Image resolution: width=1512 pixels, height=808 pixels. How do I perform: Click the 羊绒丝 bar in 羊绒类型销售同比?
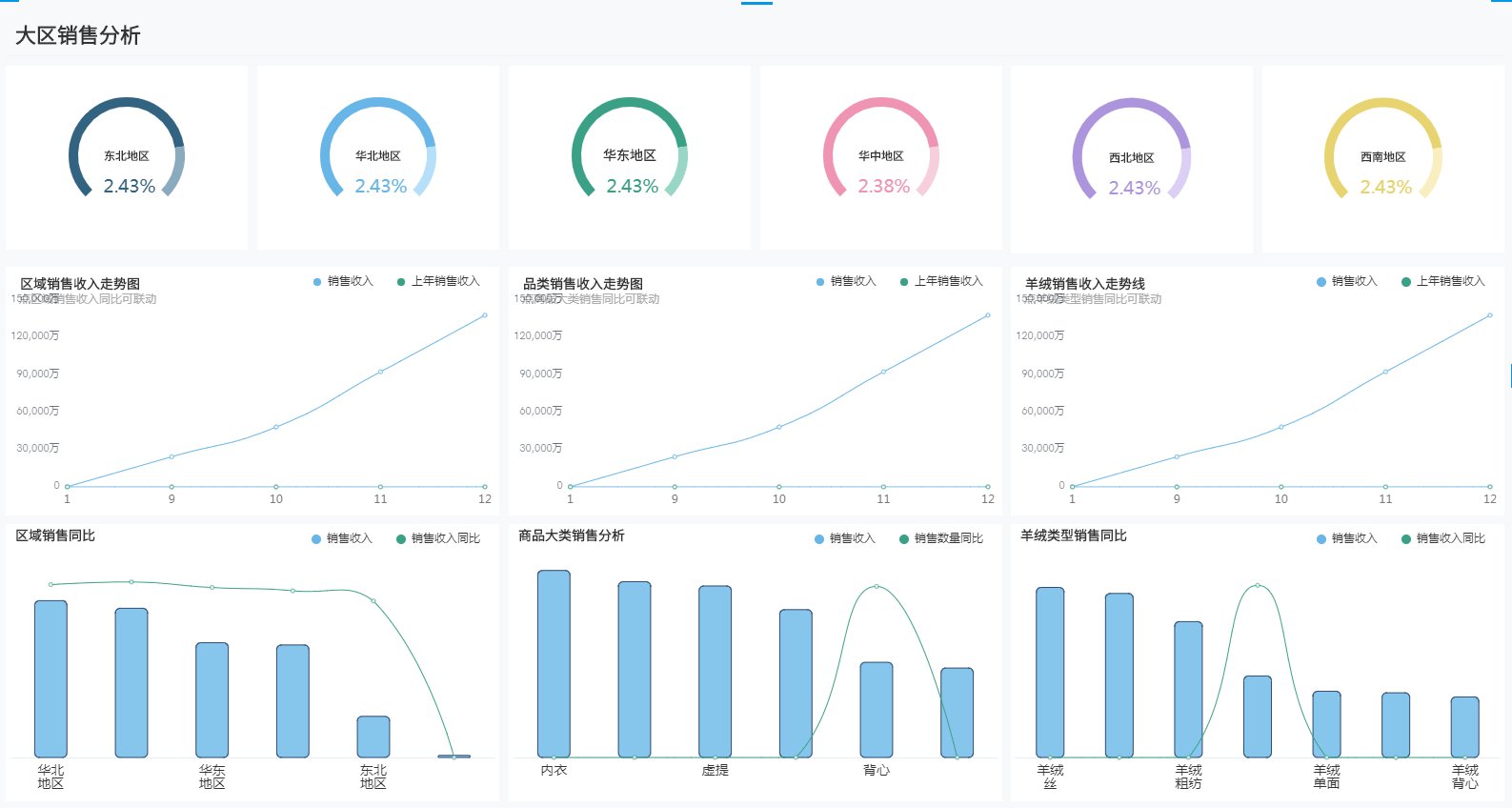1050,672
